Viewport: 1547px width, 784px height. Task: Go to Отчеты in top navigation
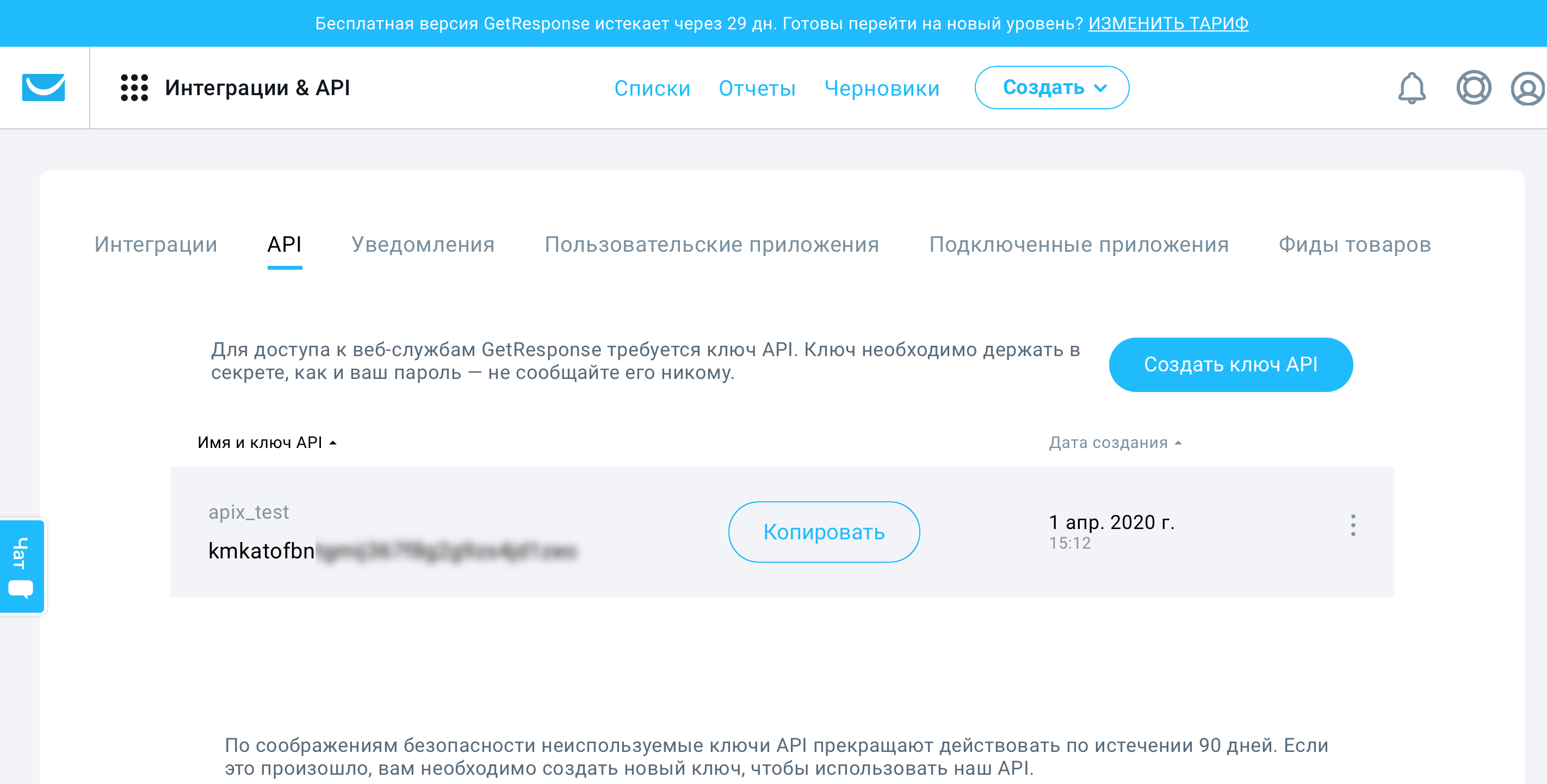coord(757,88)
